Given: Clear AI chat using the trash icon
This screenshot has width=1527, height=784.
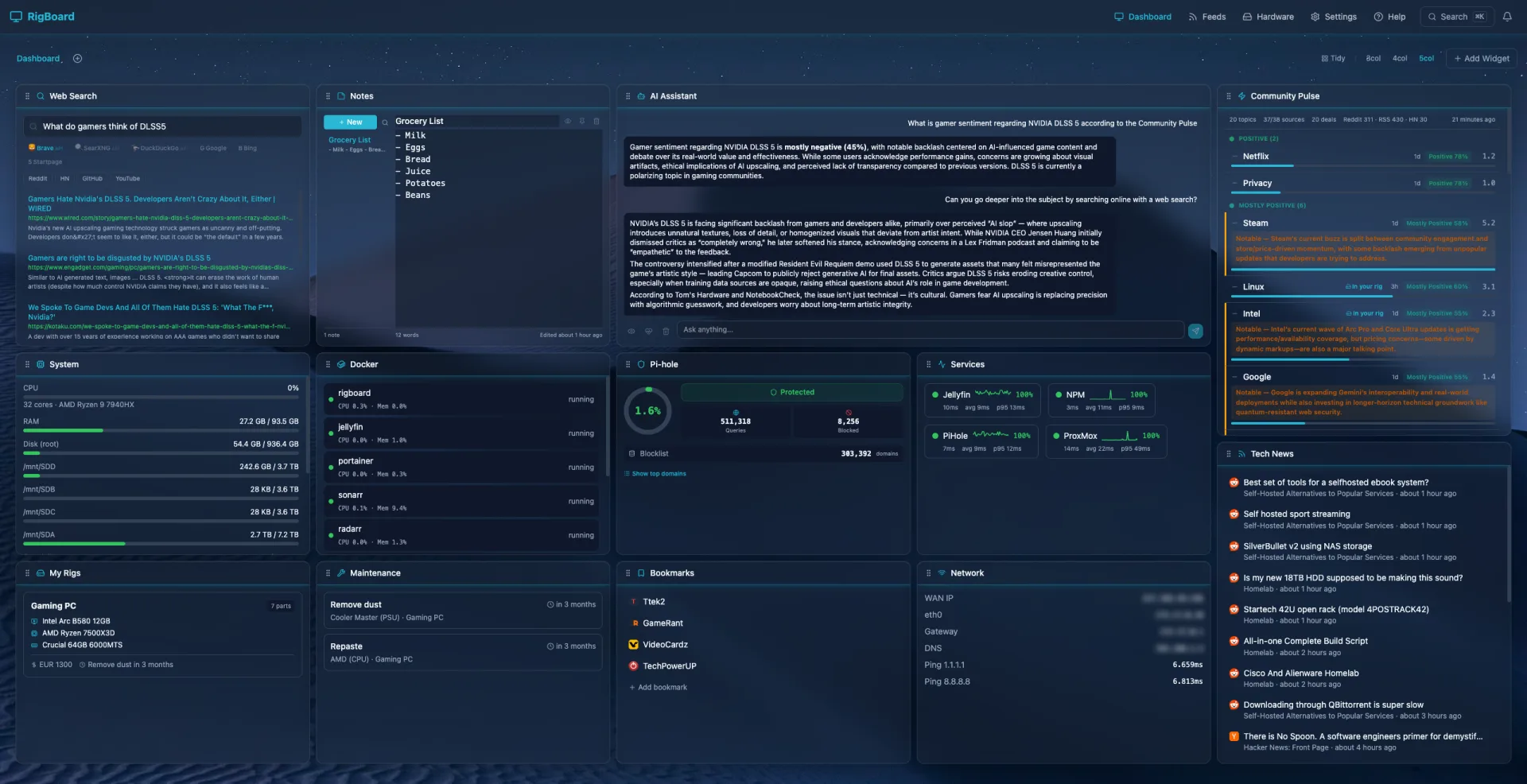Looking at the screenshot, I should [666, 331].
